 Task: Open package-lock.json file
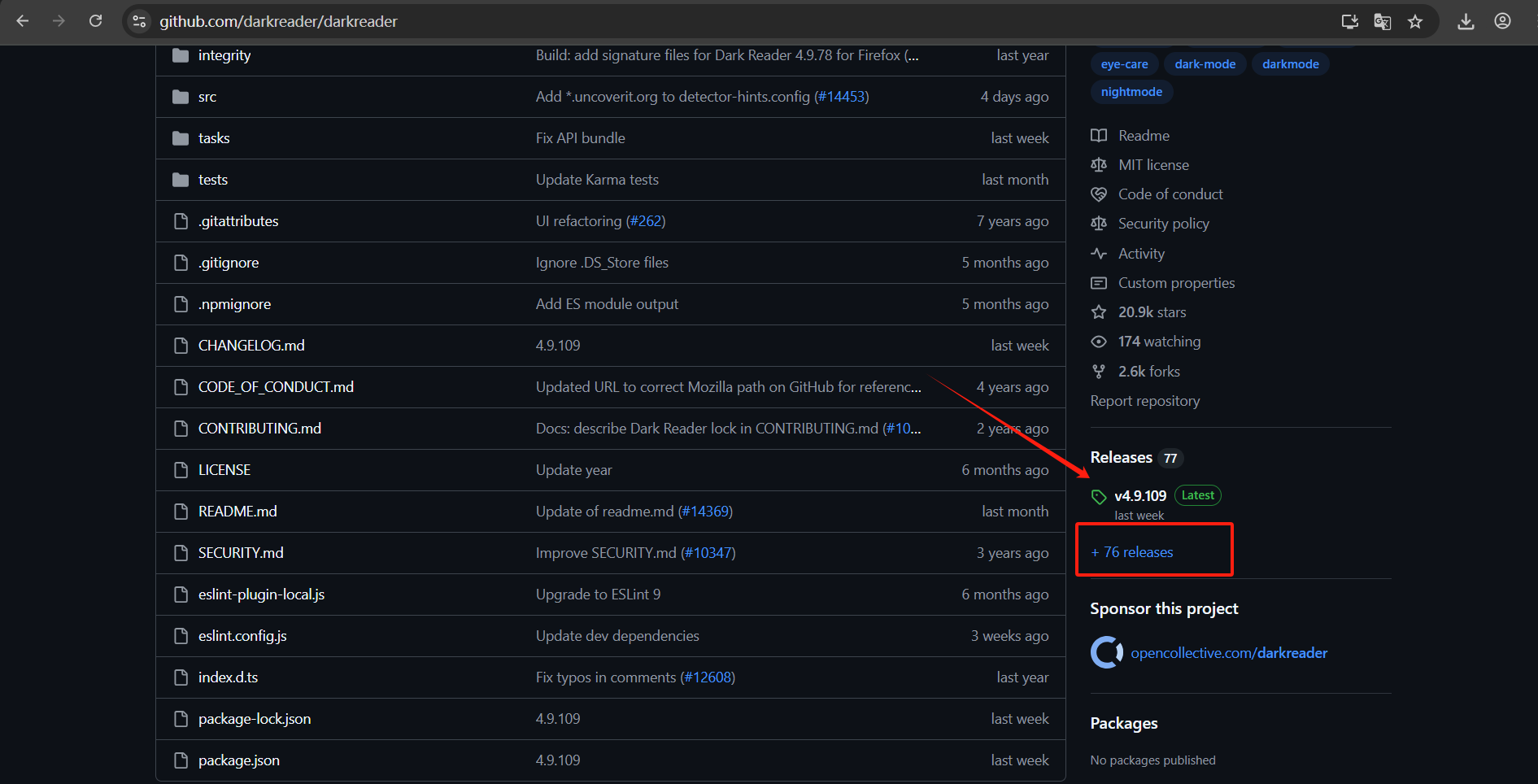coord(255,719)
